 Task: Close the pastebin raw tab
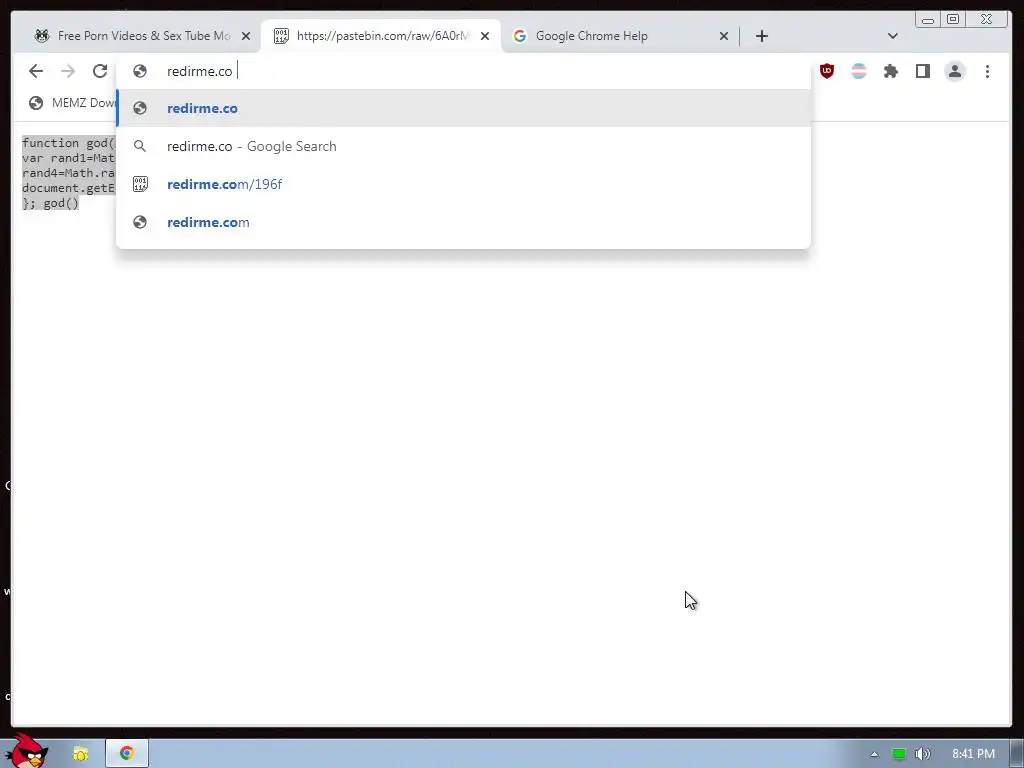click(x=485, y=36)
